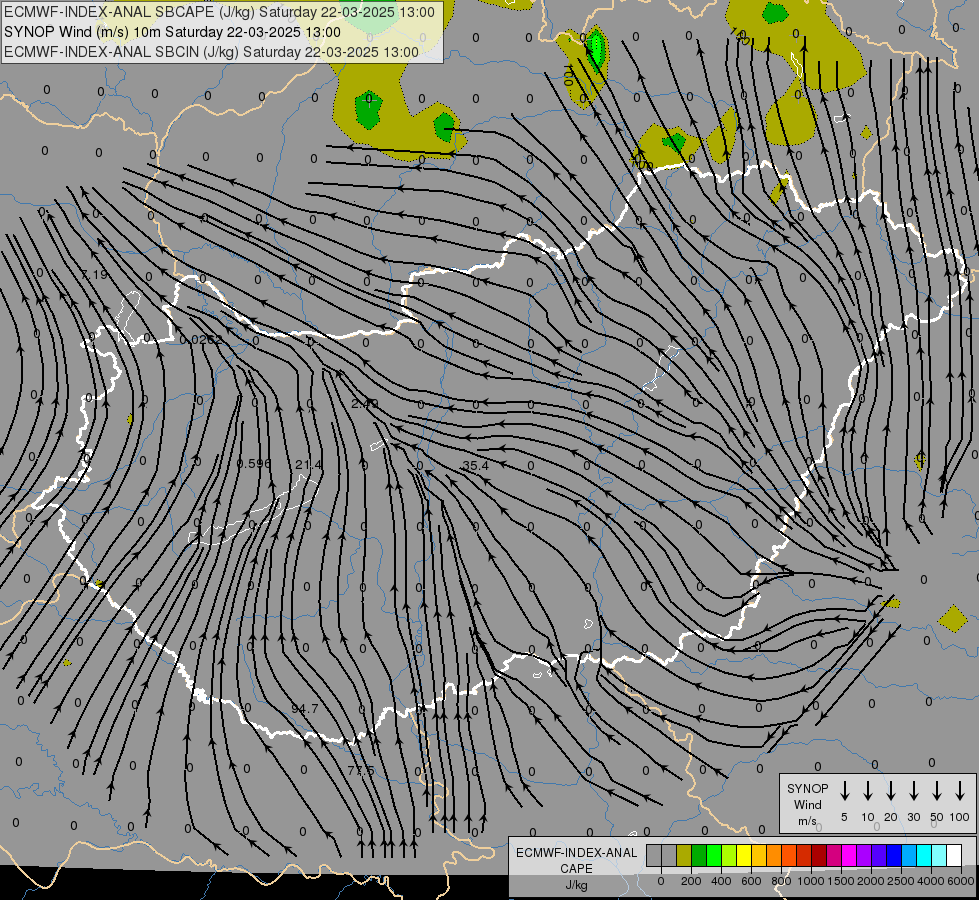
Task: Click the 200 tick label in CAPE legend
Action: pos(691,881)
